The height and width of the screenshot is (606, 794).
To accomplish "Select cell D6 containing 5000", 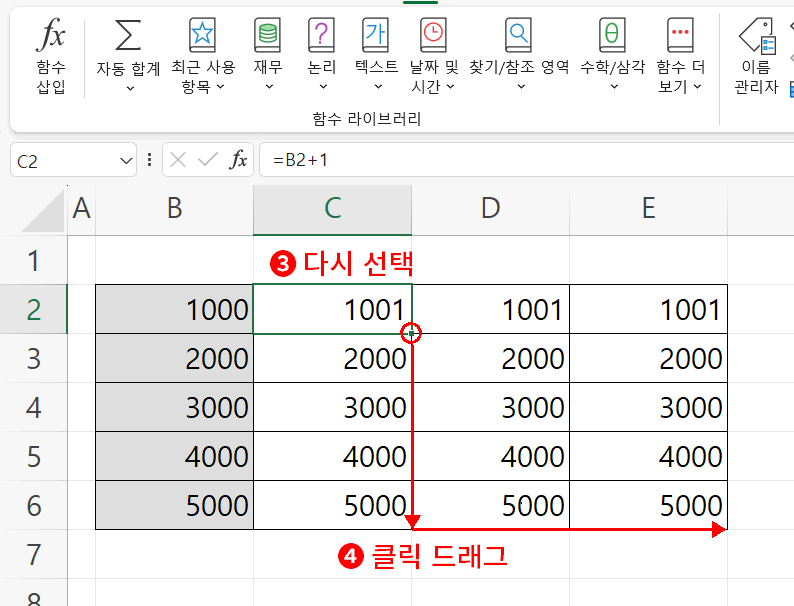I will [x=490, y=506].
